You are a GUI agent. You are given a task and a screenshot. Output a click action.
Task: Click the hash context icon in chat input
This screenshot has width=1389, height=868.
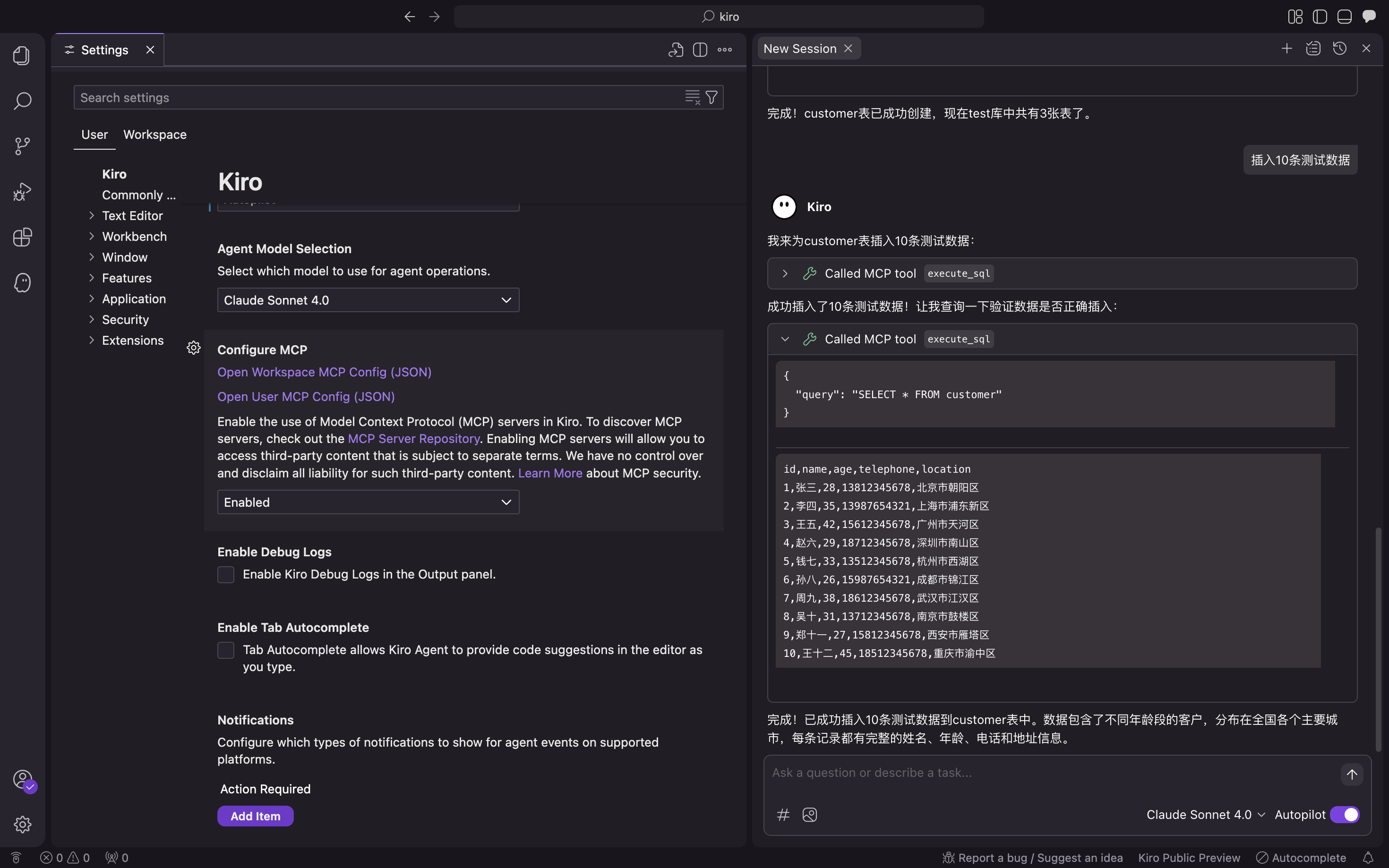click(783, 815)
